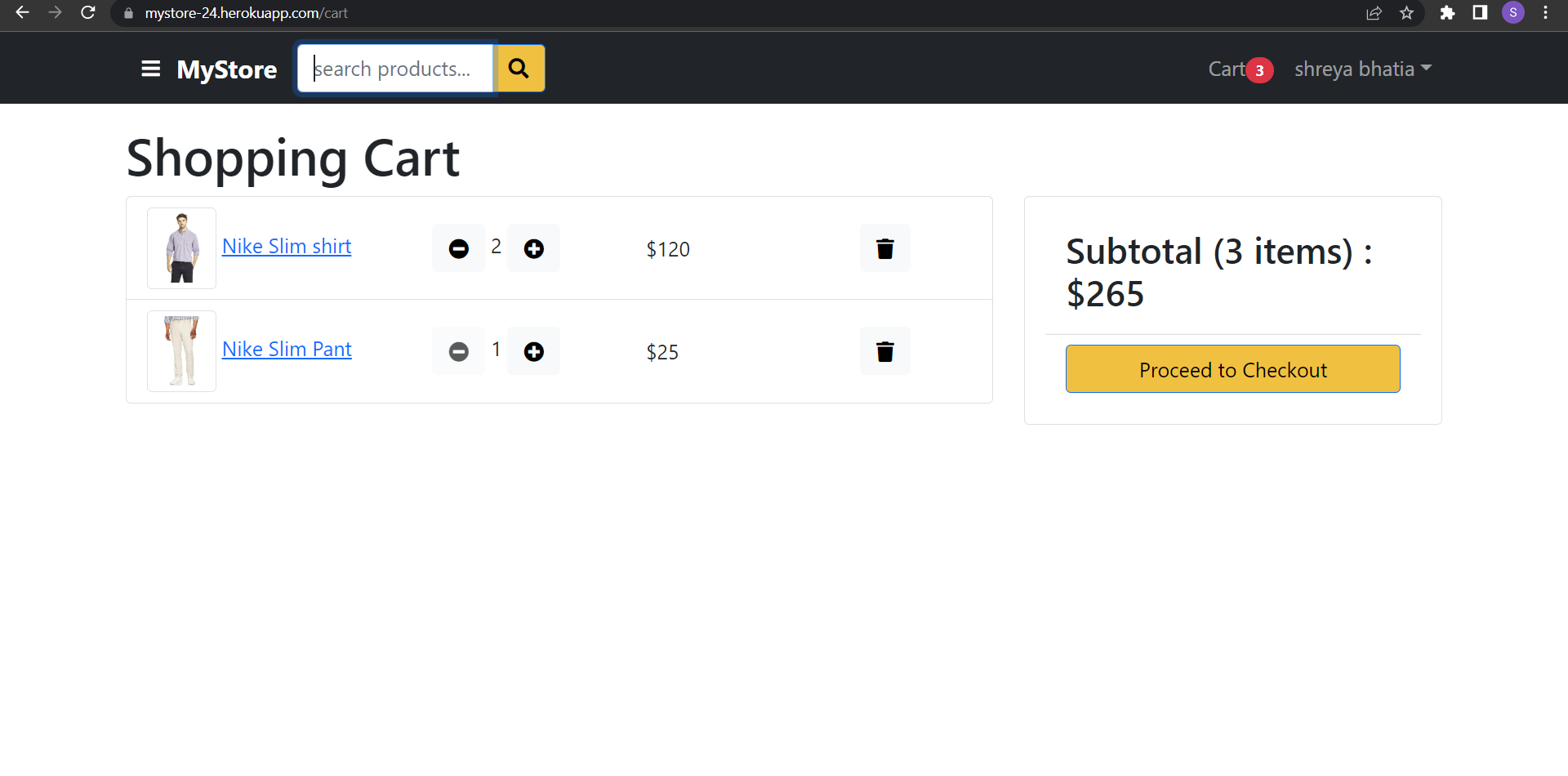1568x776 pixels.
Task: Click the browser profile avatar icon
Action: point(1513,13)
